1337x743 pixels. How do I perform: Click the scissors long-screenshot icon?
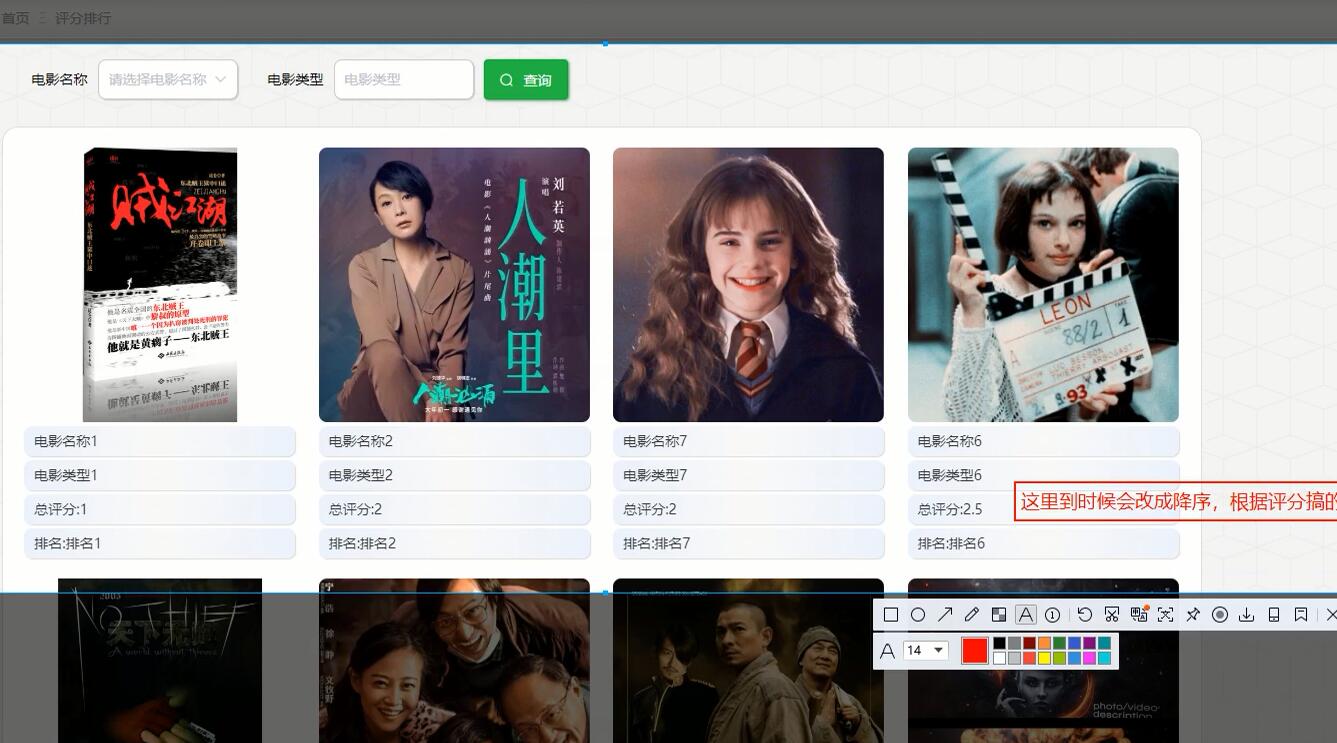pyautogui.click(x=1112, y=615)
